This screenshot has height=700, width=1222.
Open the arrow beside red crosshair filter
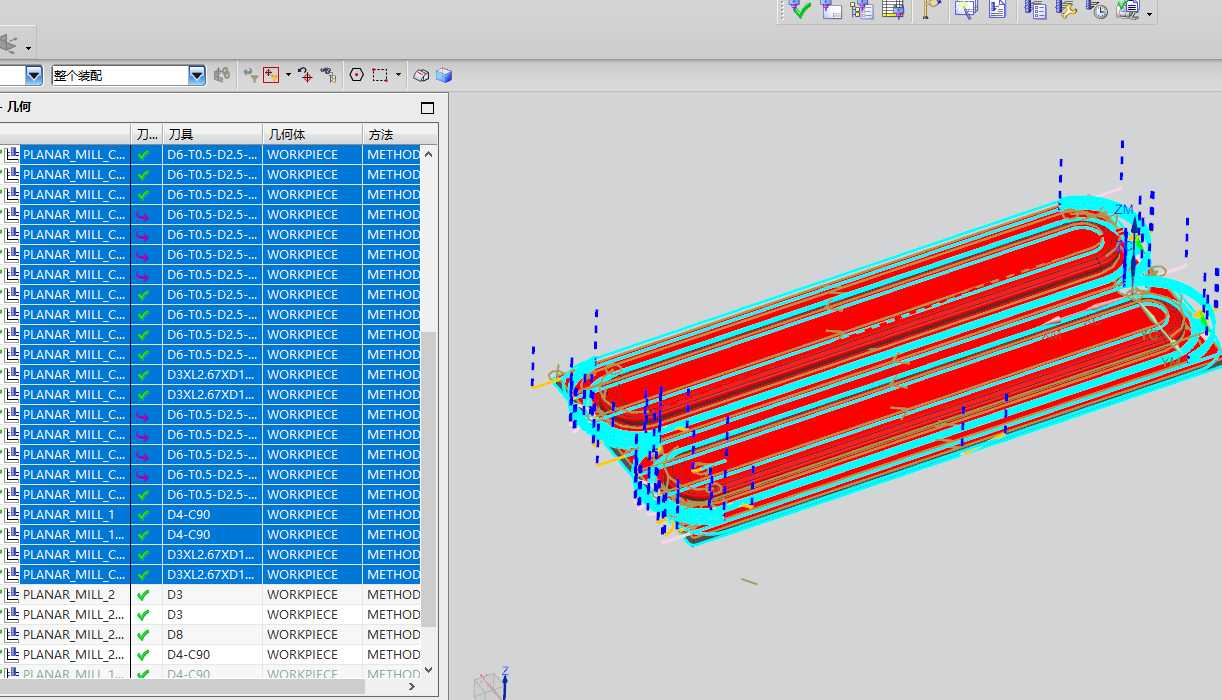tap(288, 75)
